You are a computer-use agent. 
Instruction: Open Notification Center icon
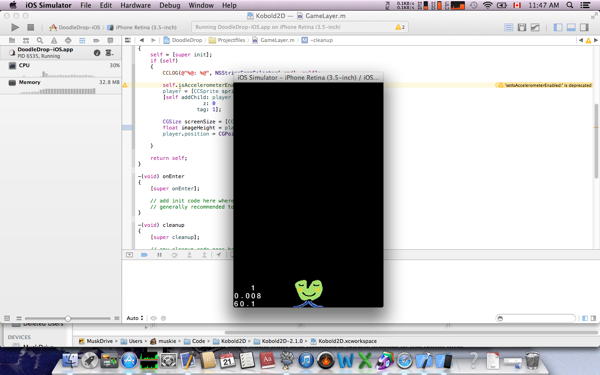[x=585, y=5]
